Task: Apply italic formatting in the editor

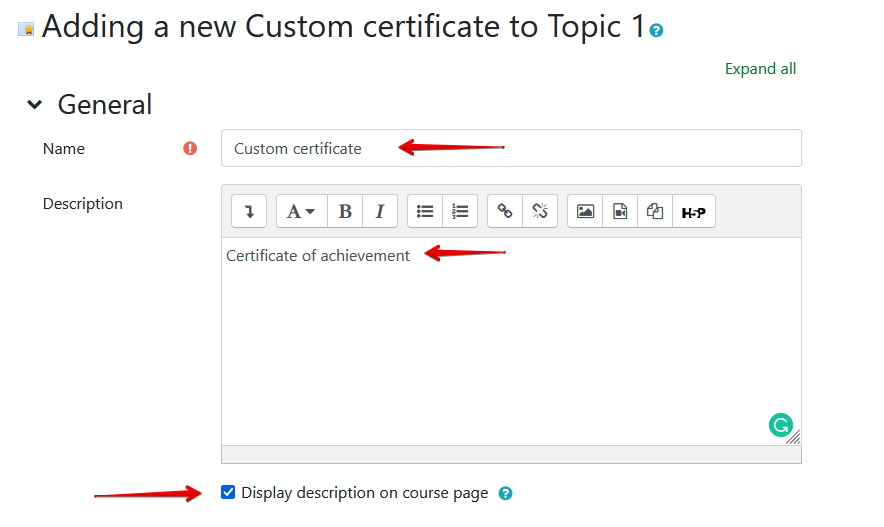Action: (380, 211)
